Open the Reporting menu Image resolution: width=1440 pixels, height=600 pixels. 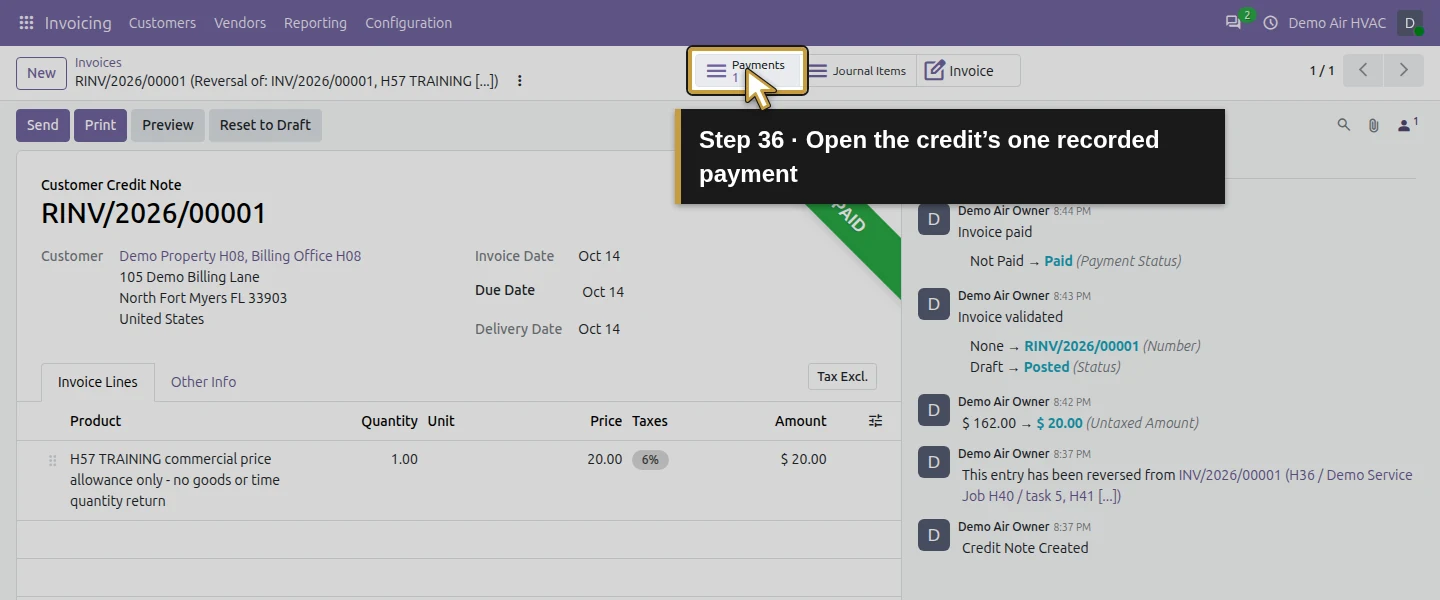point(315,22)
